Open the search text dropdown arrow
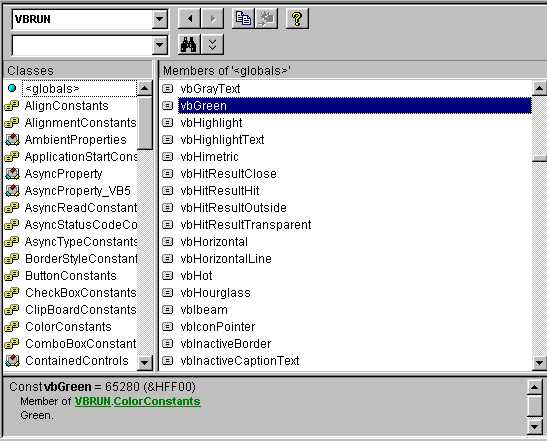 click(159, 45)
